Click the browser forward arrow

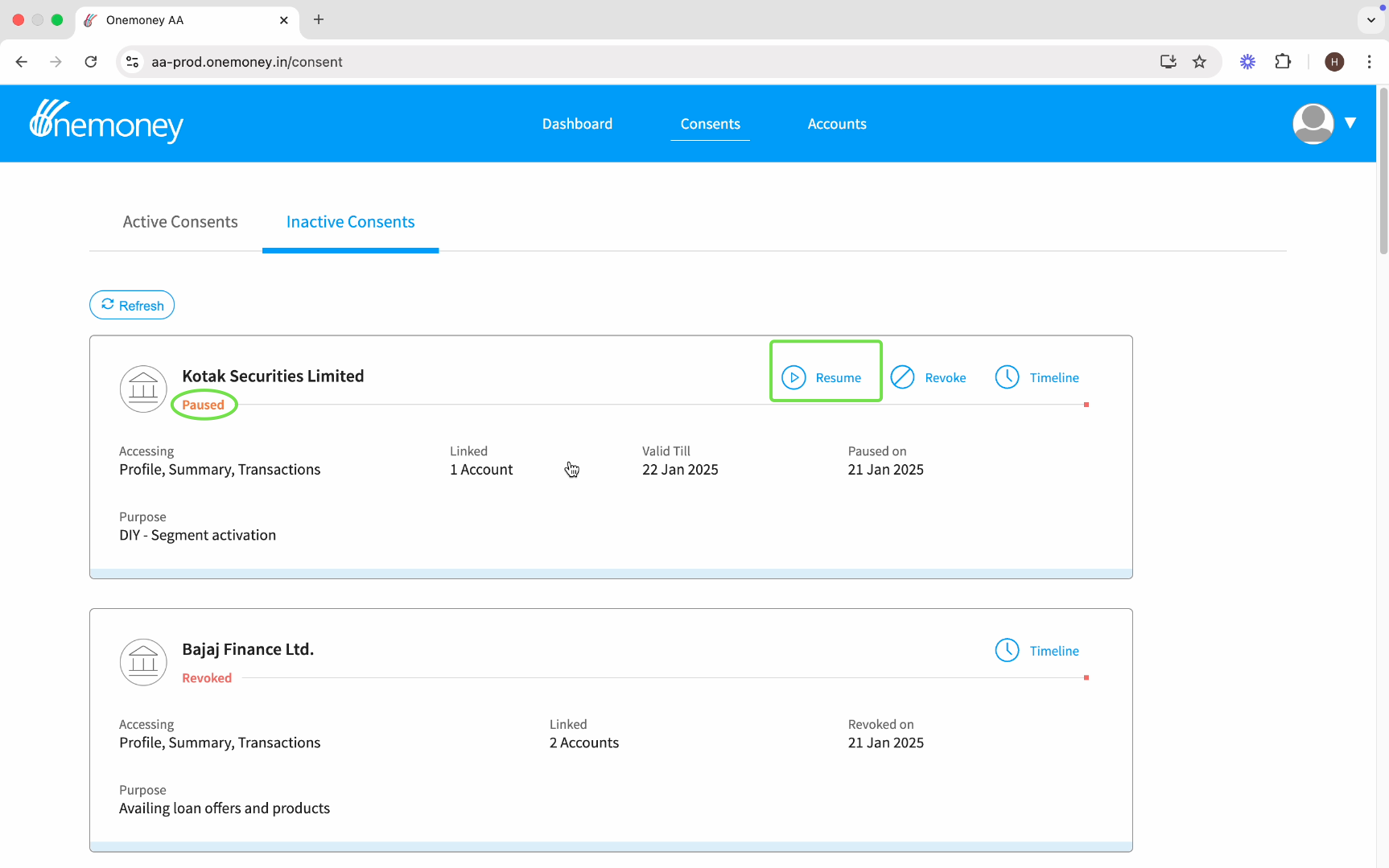pyautogui.click(x=56, y=62)
